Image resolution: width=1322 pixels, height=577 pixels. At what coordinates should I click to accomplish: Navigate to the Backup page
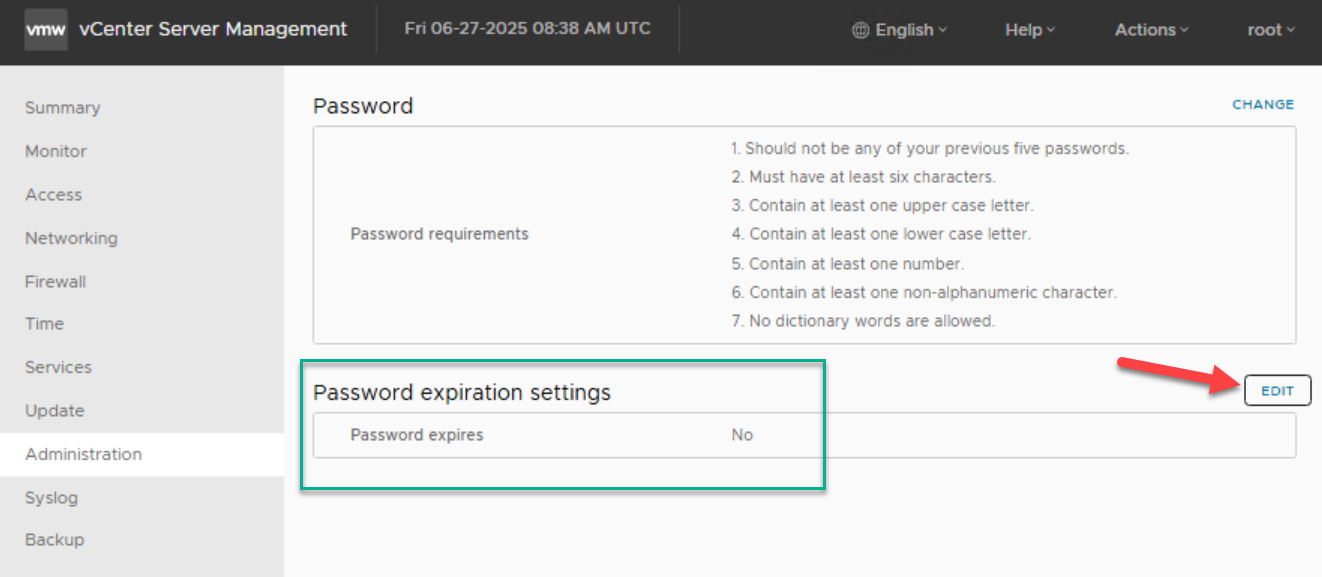click(55, 540)
